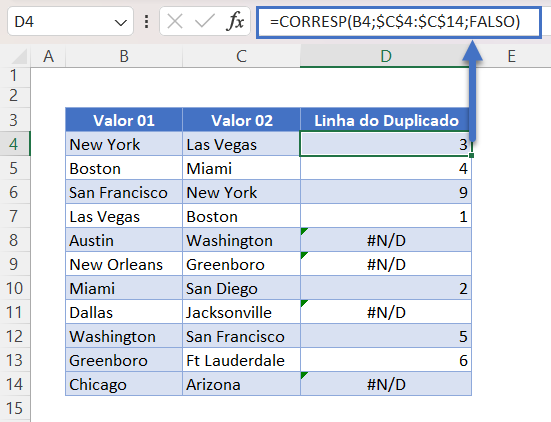Select Greenboro in Valor 01 column
This screenshot has height=422, width=551.
(x=124, y=360)
